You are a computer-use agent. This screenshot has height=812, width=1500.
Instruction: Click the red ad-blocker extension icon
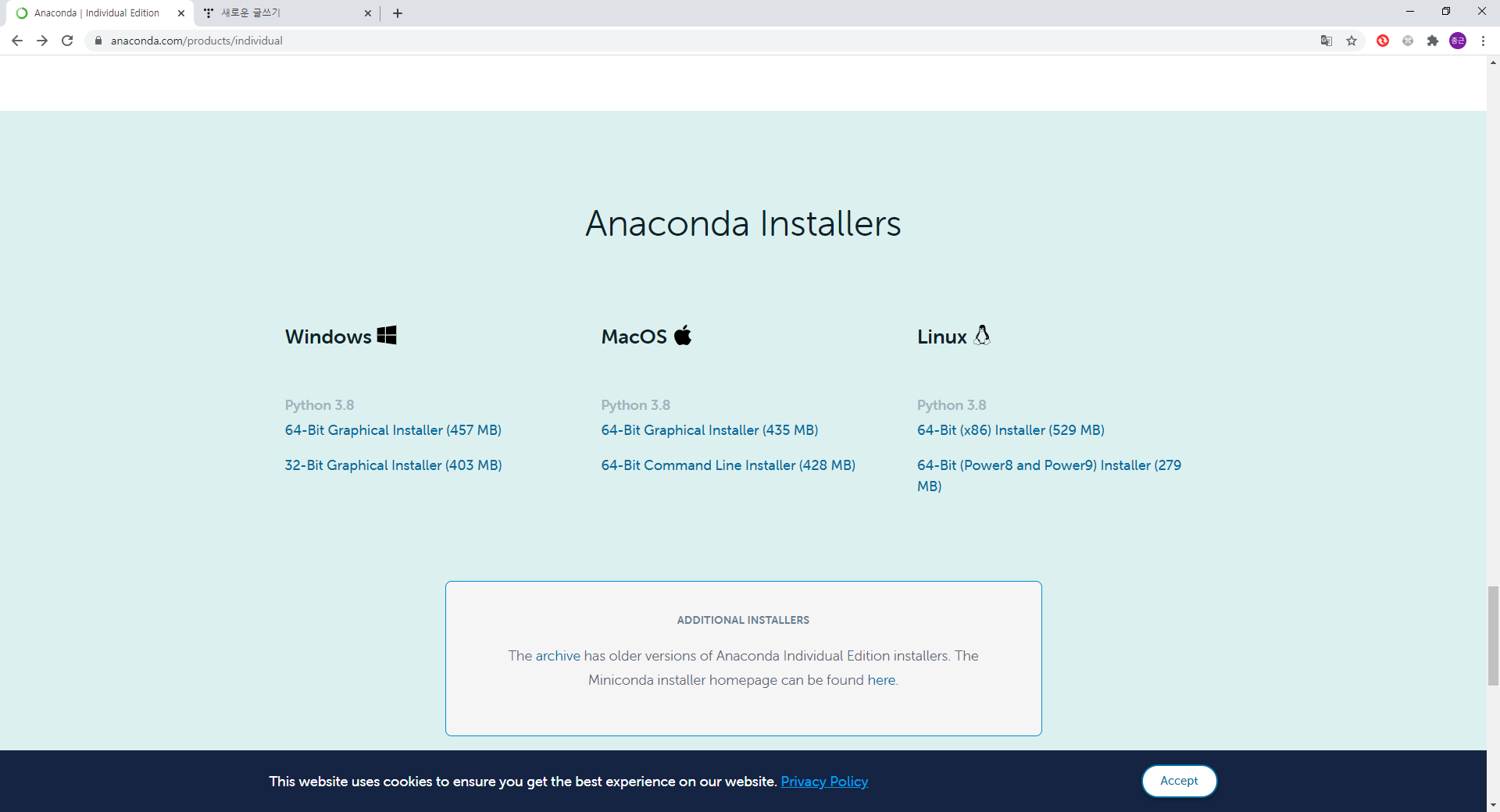click(1383, 41)
